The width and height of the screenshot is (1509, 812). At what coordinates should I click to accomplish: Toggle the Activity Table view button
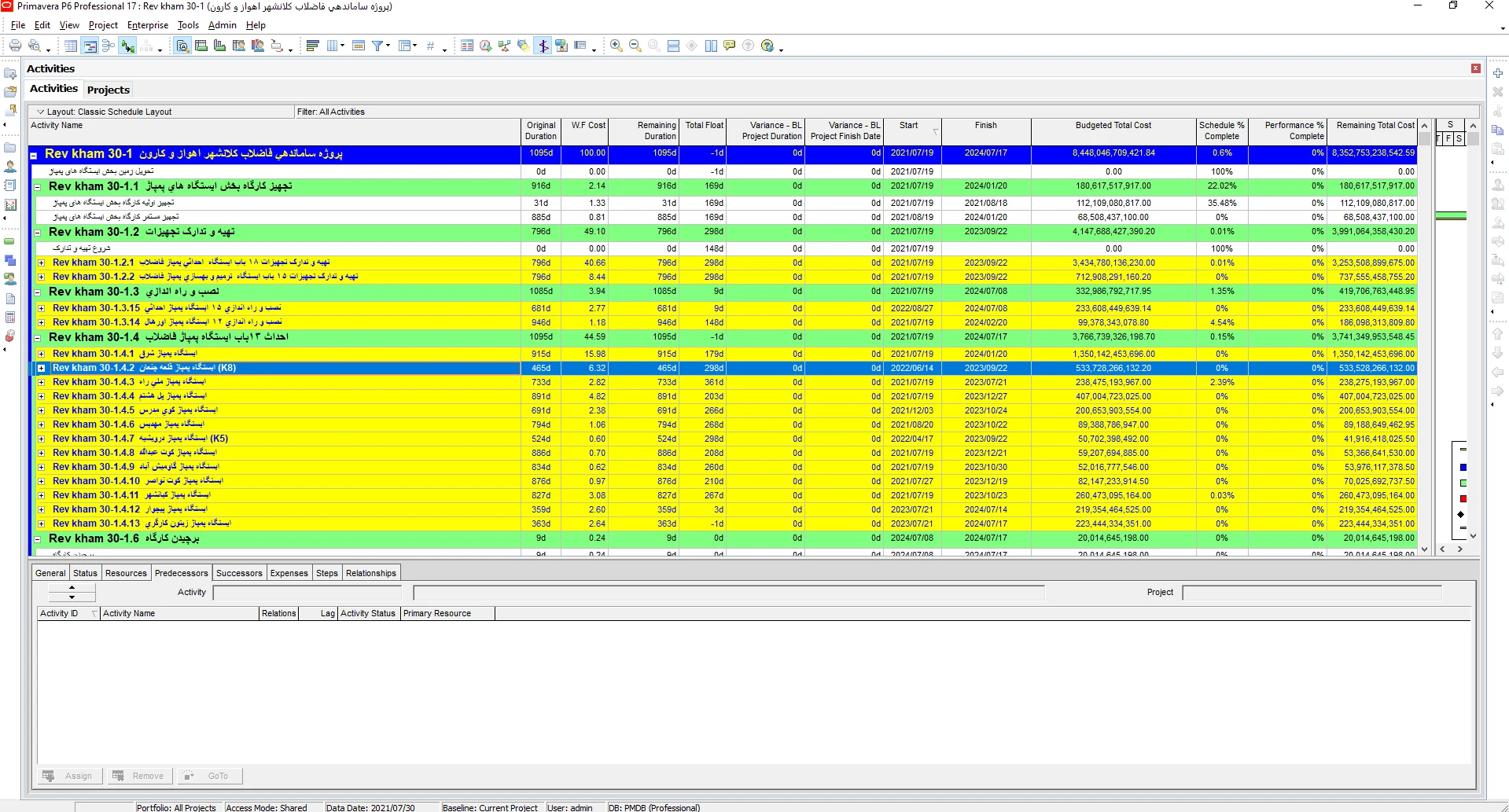tap(71, 46)
